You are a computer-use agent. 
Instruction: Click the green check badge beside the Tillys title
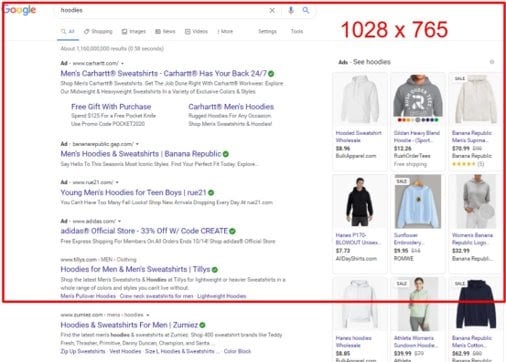click(x=215, y=269)
